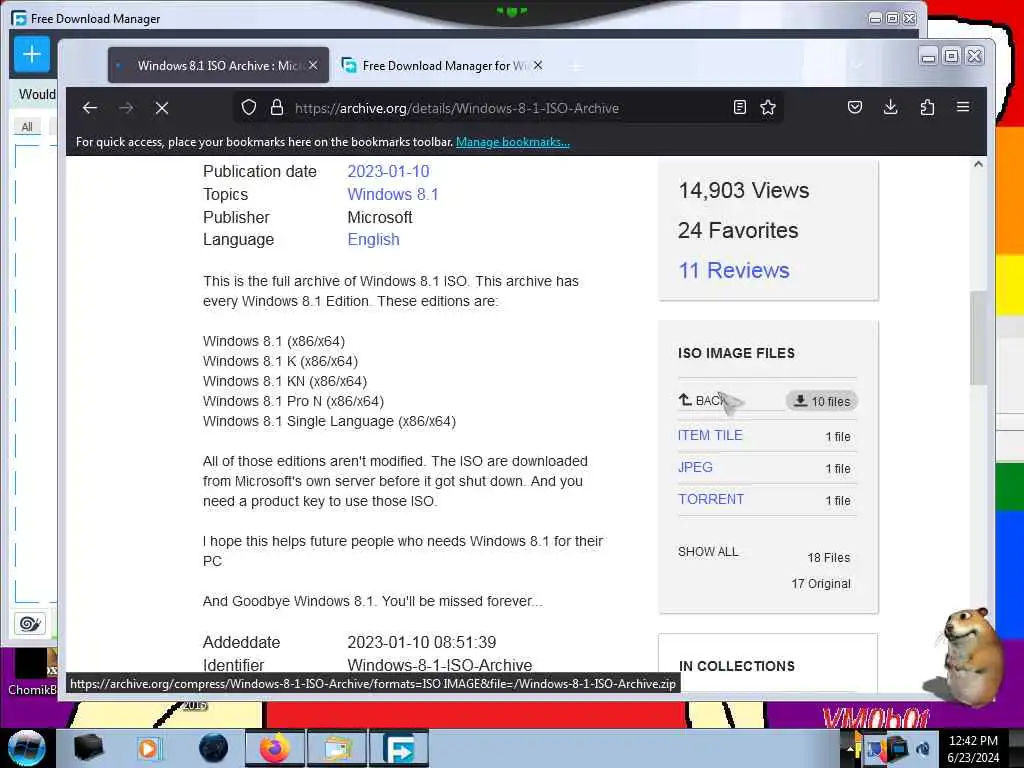The image size is (1024, 768).
Task: Stop page loading with the X button
Action: (x=162, y=108)
